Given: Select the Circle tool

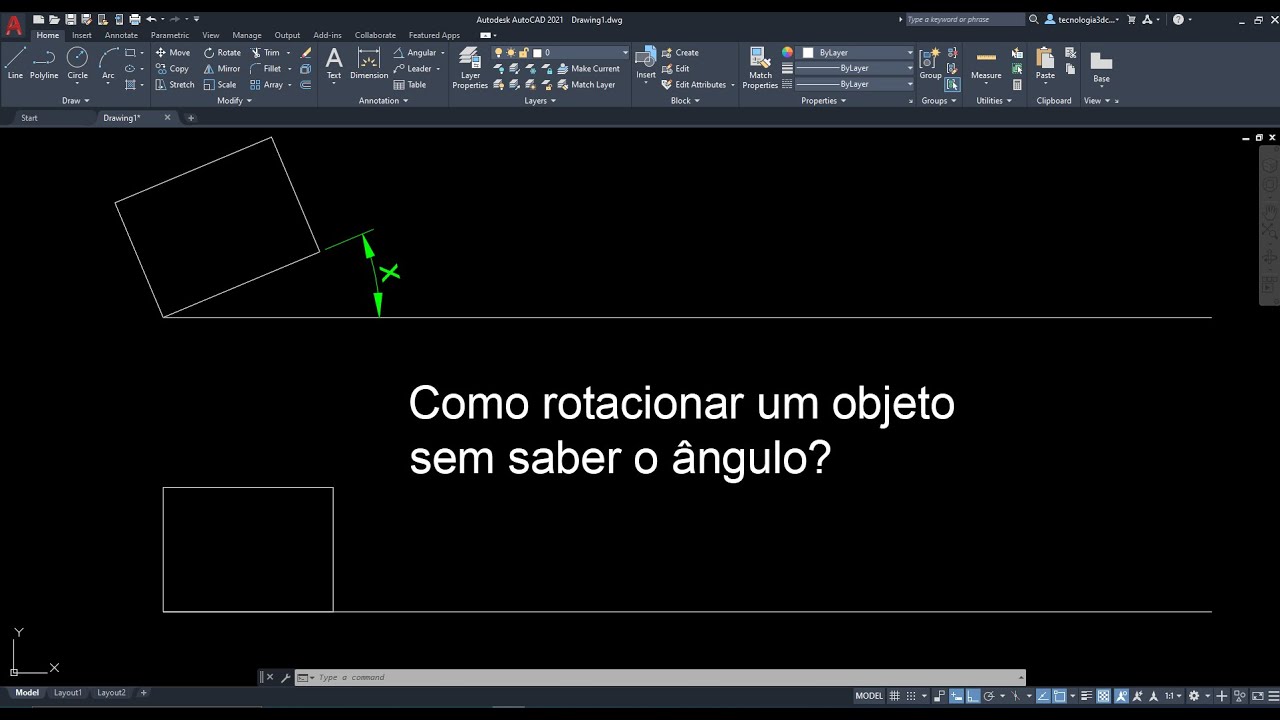Looking at the screenshot, I should pos(77,63).
